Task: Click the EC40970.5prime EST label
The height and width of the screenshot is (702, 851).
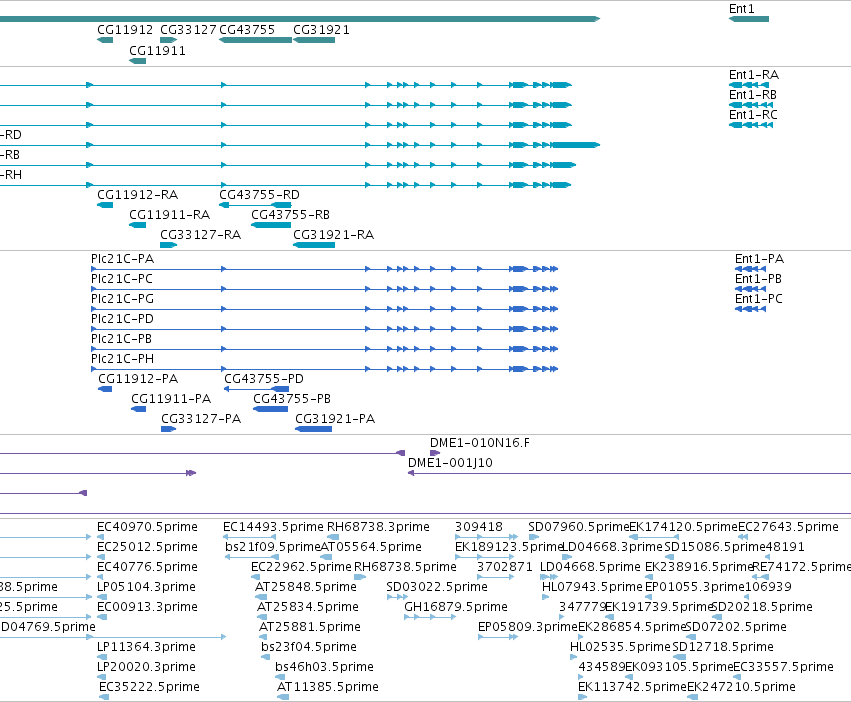Action: tap(147, 527)
